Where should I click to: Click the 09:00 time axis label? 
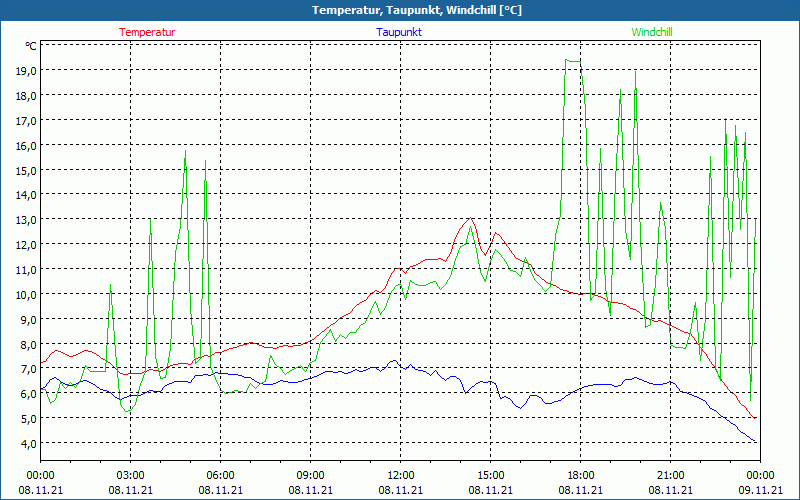point(310,476)
